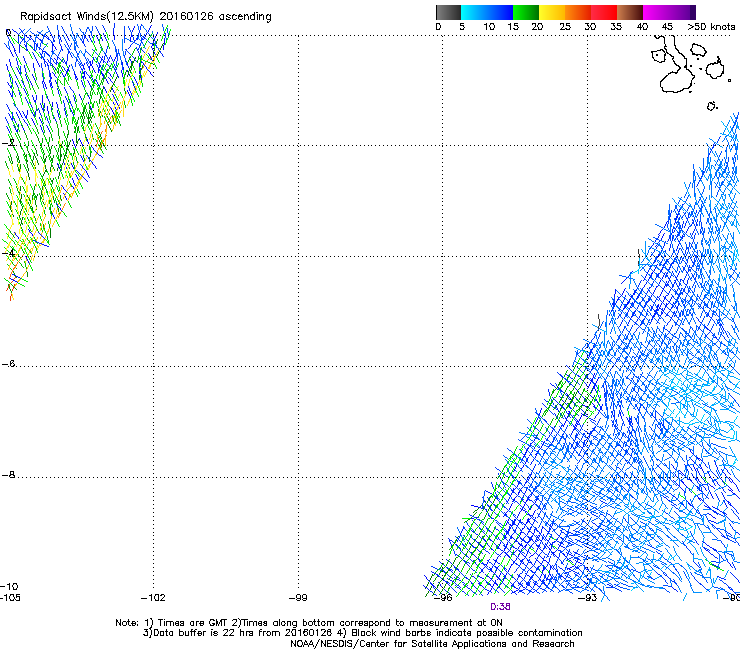The image size is (740, 650).
Task: Click the red 30-35 knots color band
Action: click(604, 12)
